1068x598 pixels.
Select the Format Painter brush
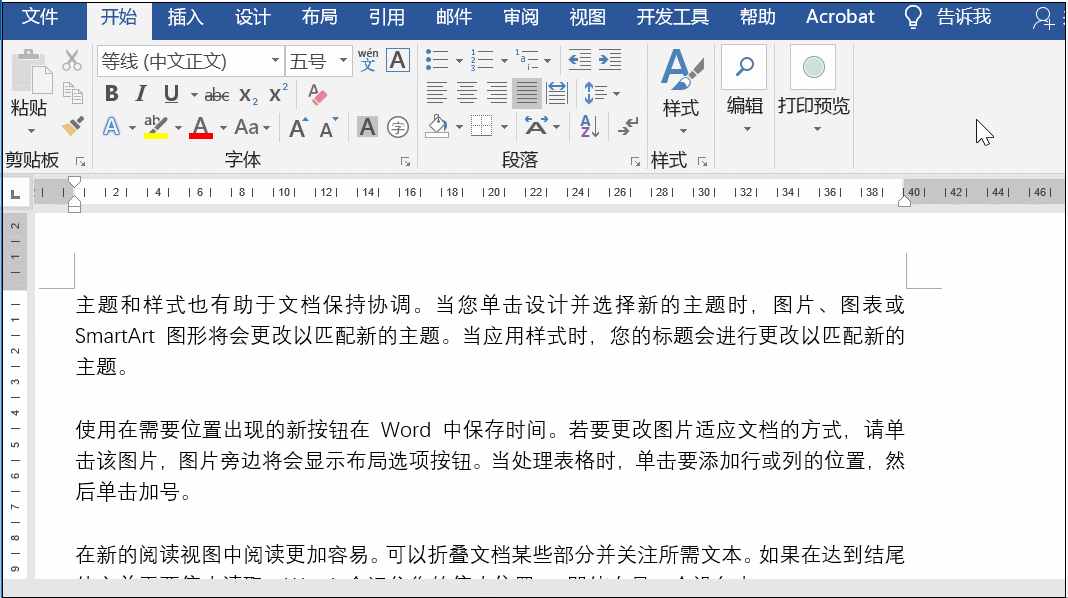click(x=72, y=125)
